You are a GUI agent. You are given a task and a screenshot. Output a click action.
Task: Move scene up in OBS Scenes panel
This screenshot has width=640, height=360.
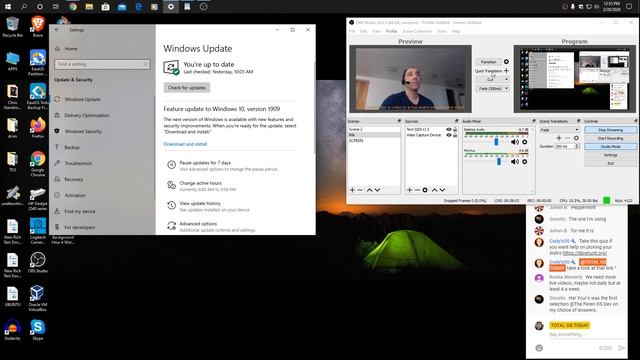(369, 190)
